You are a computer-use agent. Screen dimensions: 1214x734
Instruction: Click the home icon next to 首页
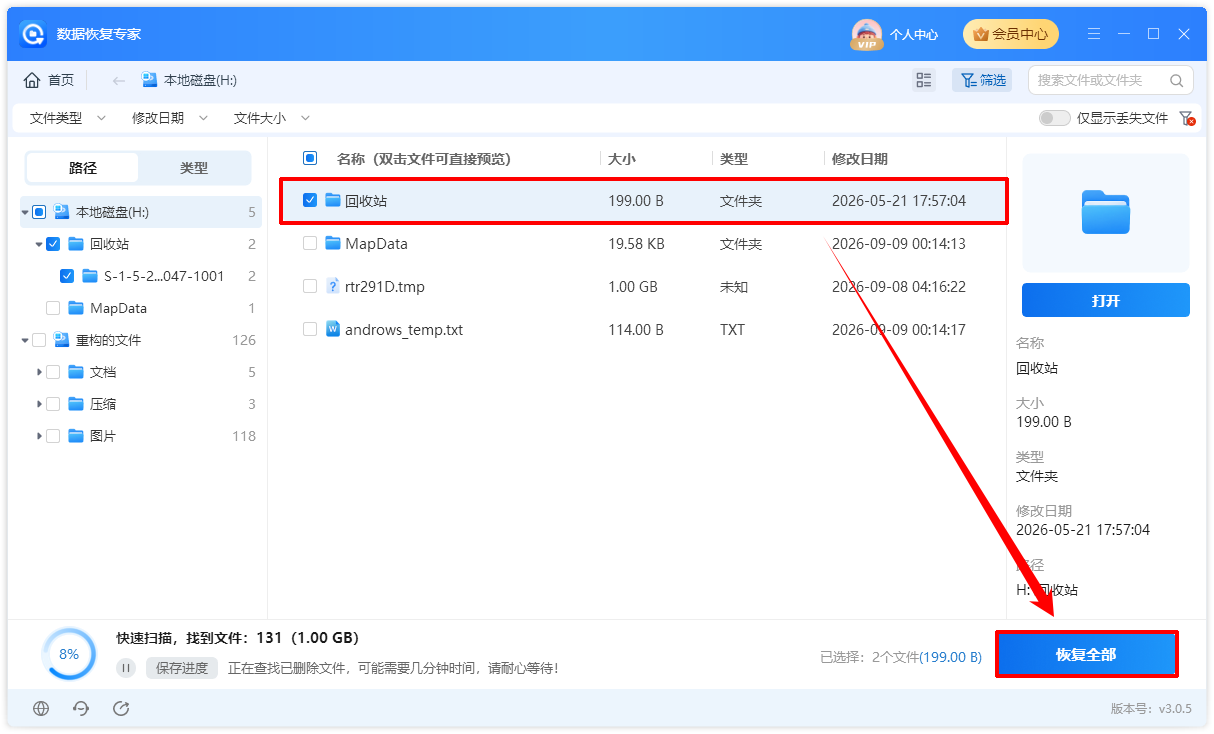[x=32, y=80]
